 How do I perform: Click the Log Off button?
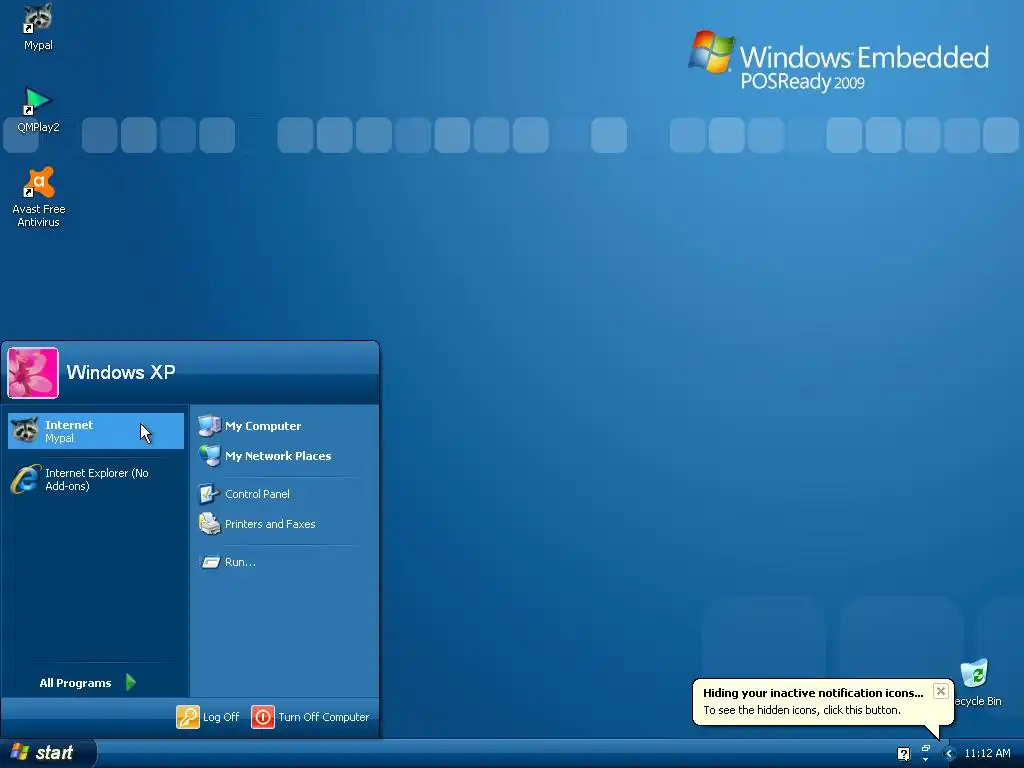208,717
